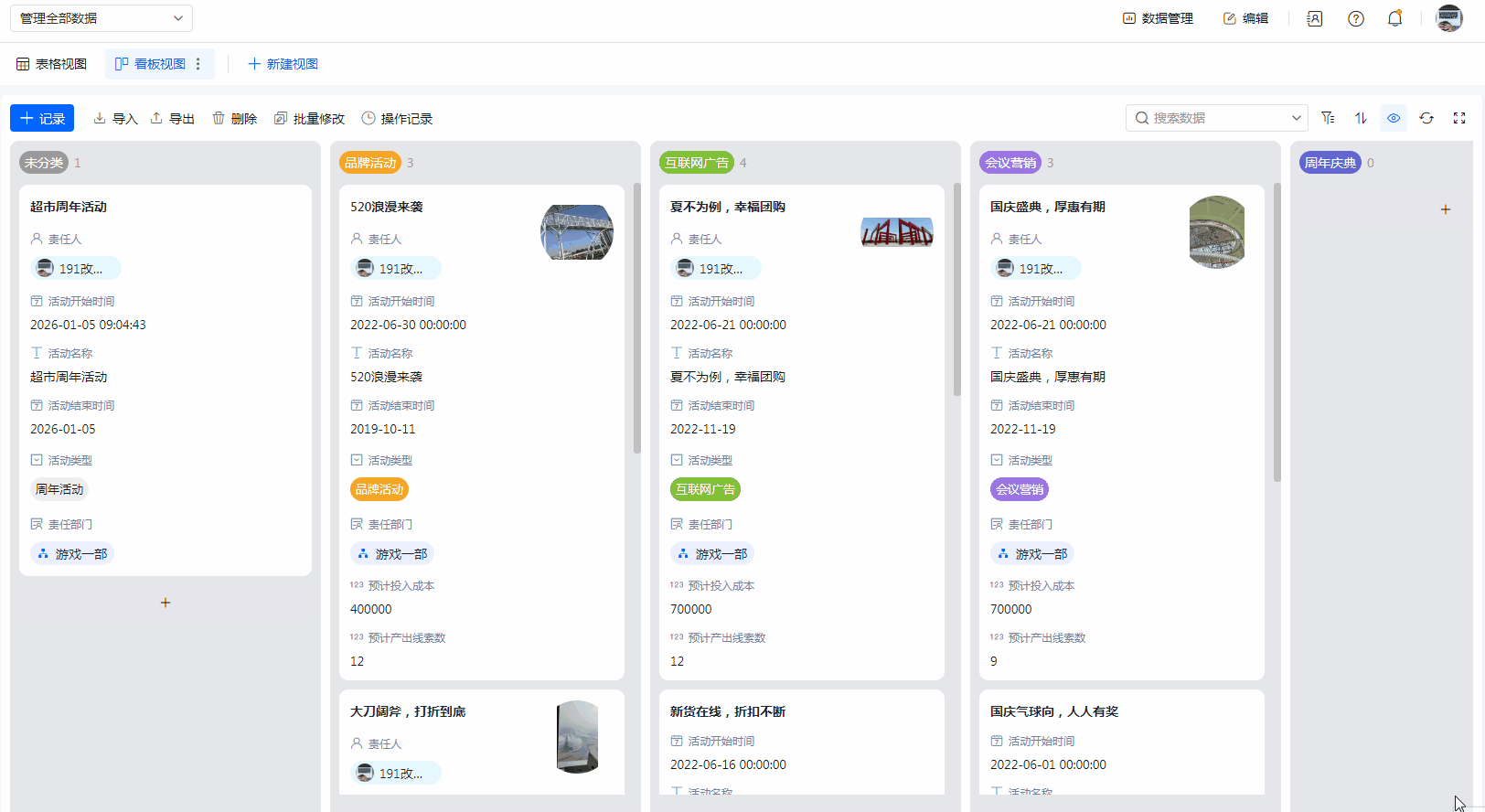Open 操作记录 history
1485x812 pixels.
pyautogui.click(x=397, y=119)
